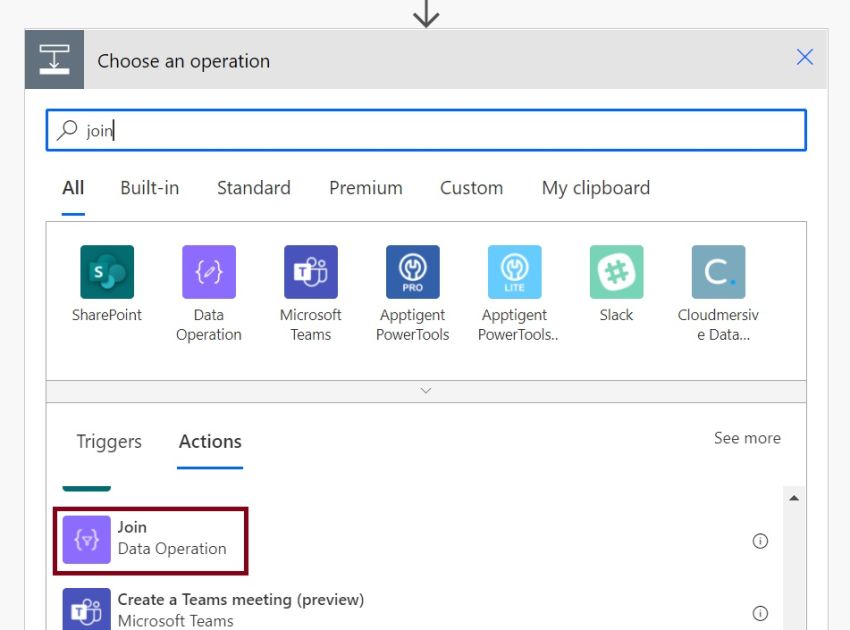This screenshot has height=630, width=850.
Task: Select the Microsoft Teams connector
Action: point(311,285)
